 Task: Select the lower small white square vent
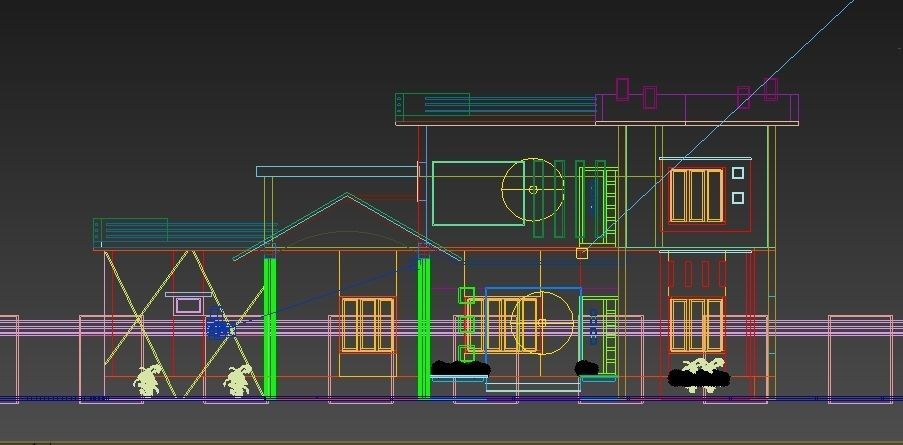(x=738, y=198)
